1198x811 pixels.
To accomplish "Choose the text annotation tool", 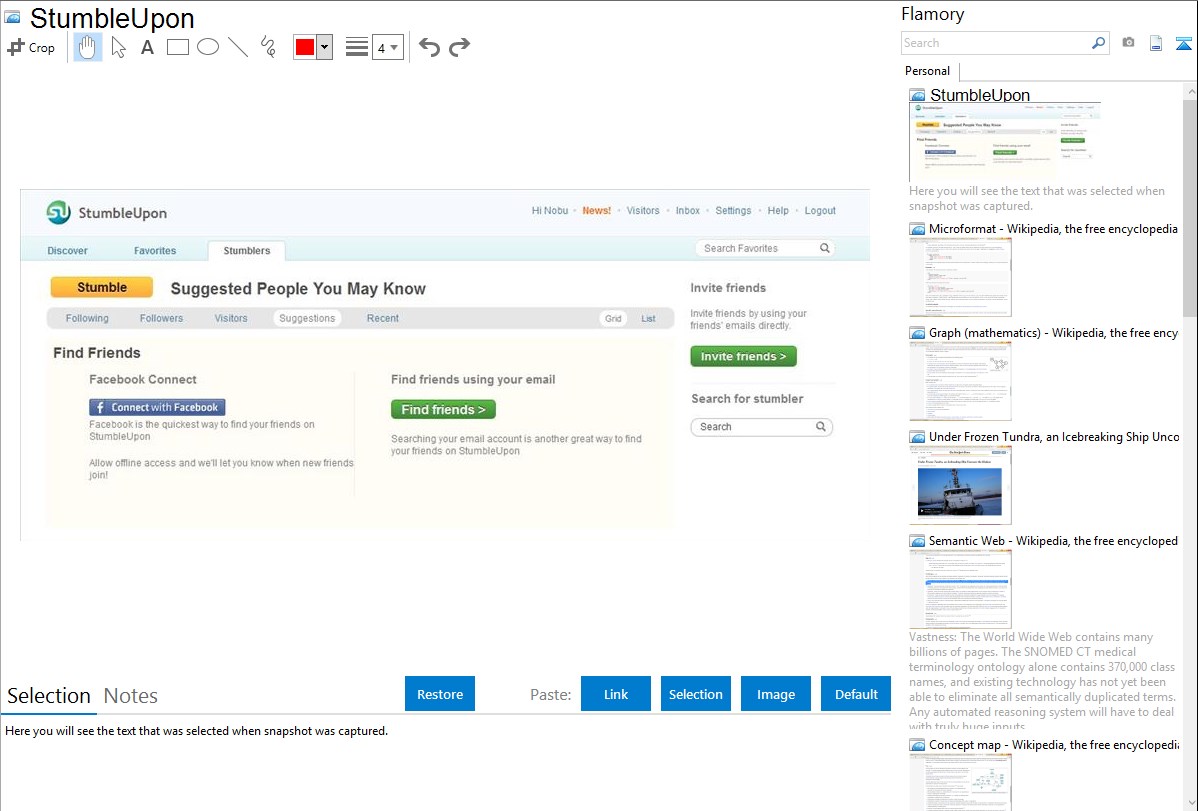I will click(x=147, y=47).
